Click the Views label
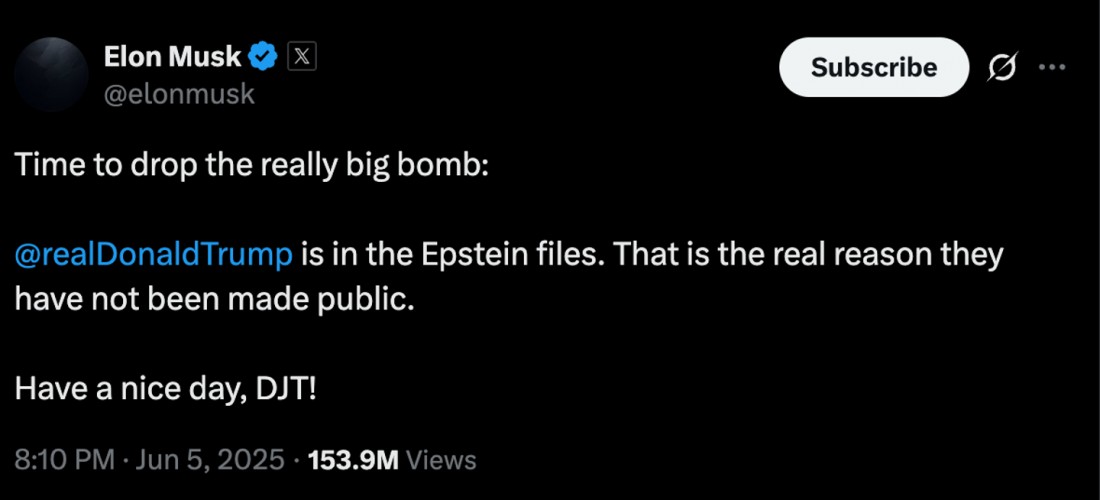The height and width of the screenshot is (500, 1100). [441, 460]
